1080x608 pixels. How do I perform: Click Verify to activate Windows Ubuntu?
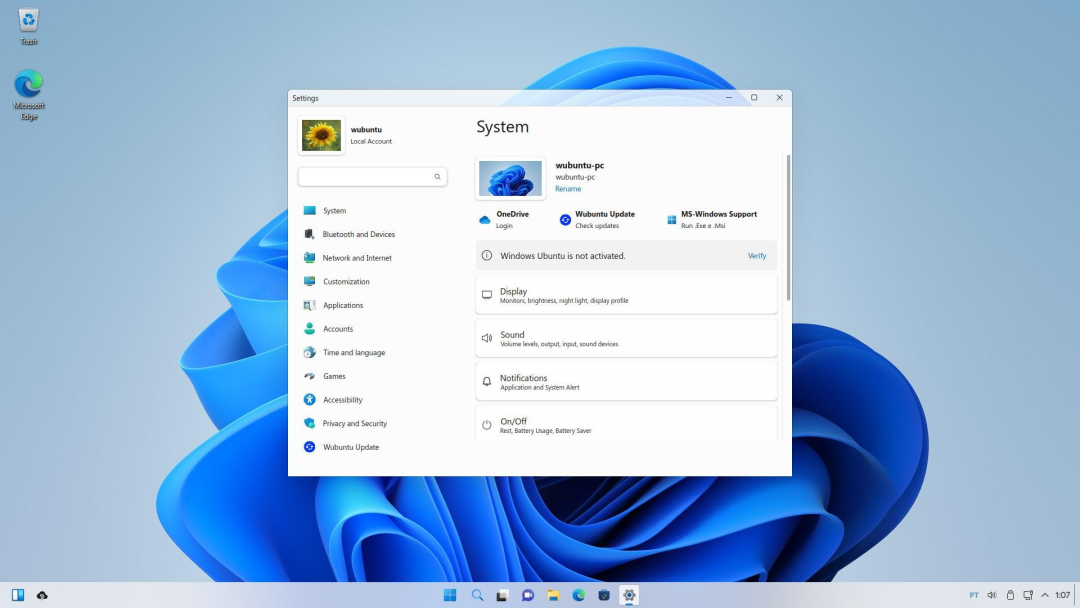pos(757,256)
